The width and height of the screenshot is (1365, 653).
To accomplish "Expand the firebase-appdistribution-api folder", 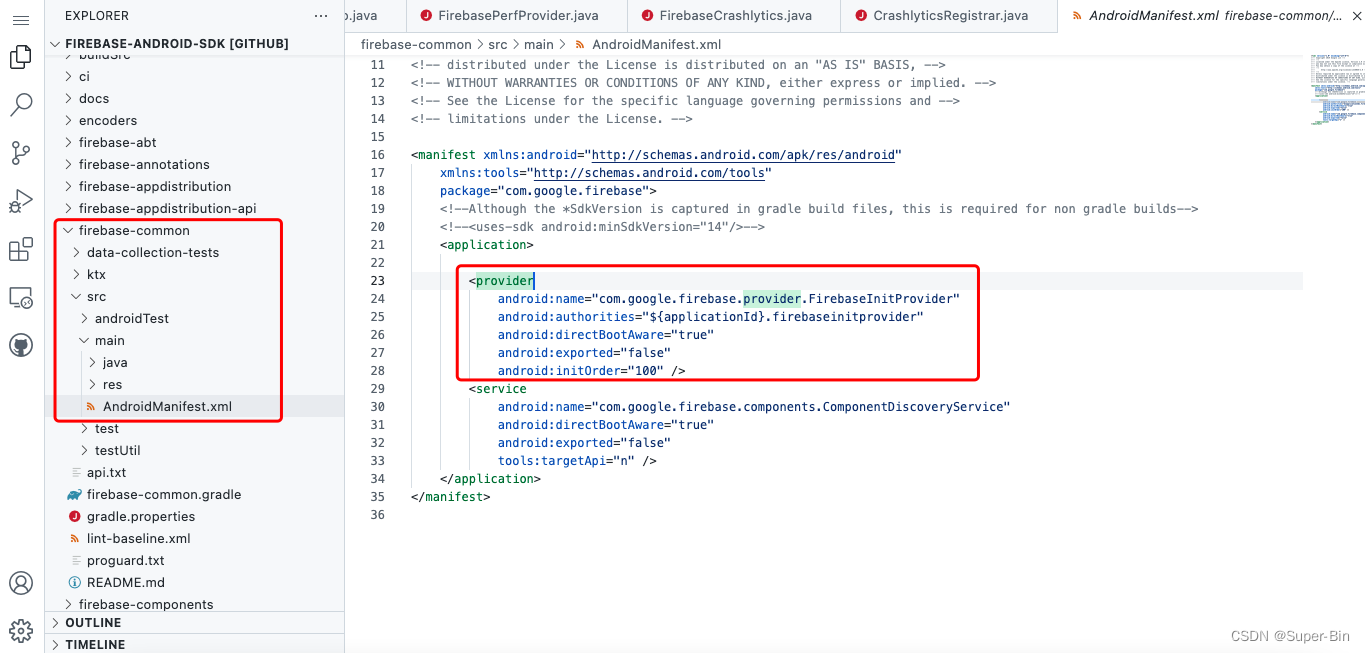I will (x=195, y=208).
